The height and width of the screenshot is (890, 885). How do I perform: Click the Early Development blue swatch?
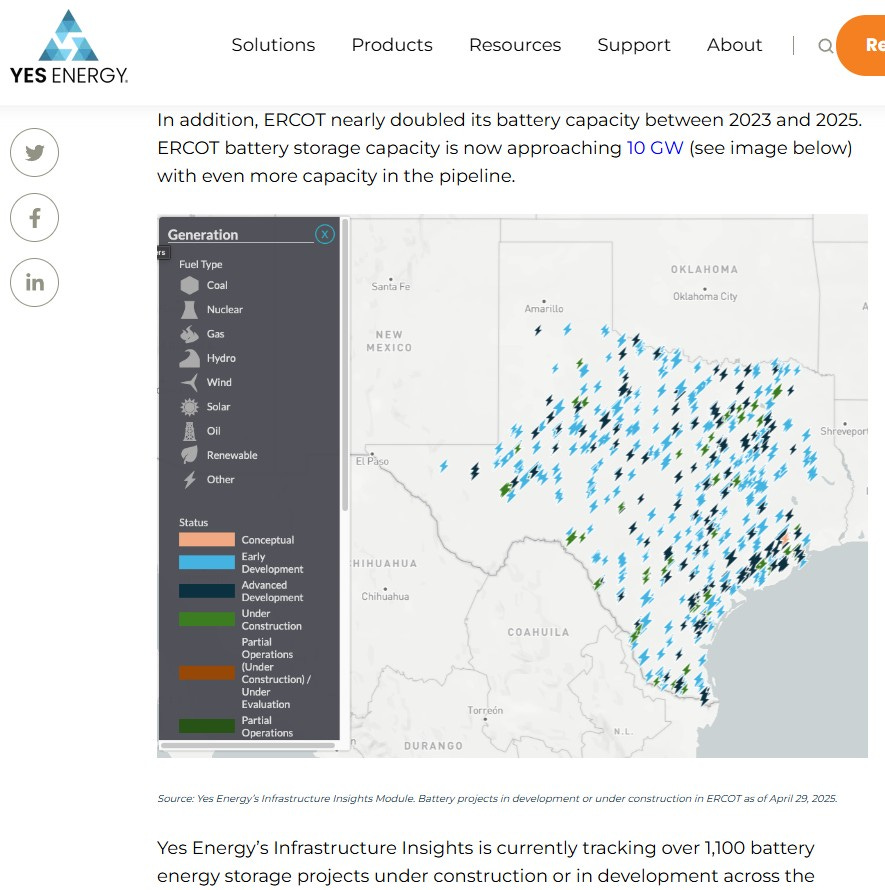pos(207,562)
